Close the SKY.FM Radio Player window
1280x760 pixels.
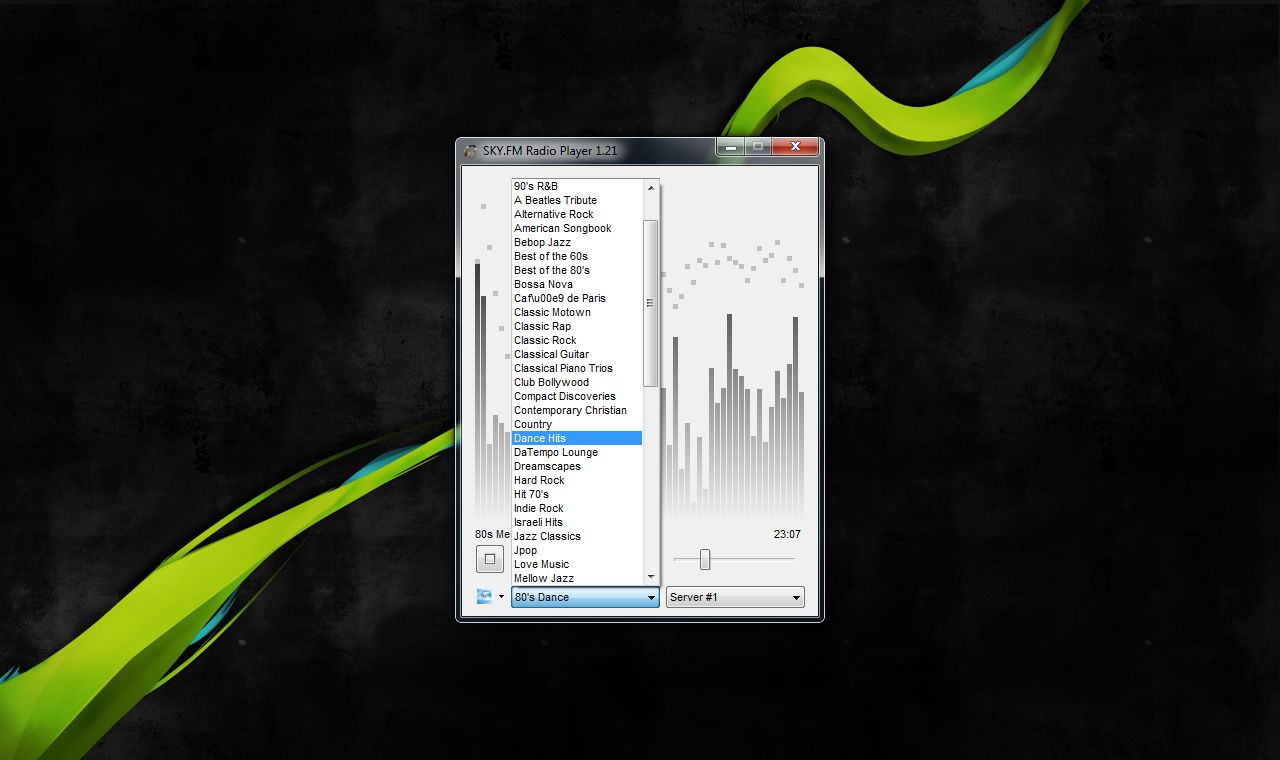795,148
